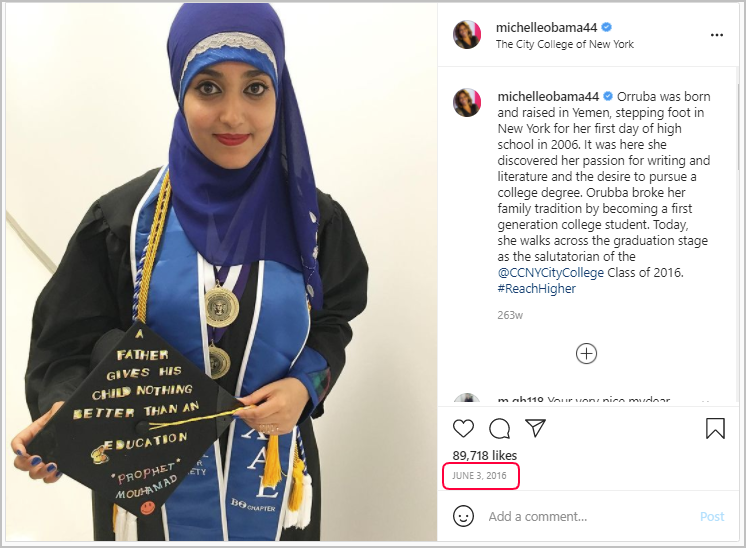
Task: View the 89,718 likes list
Action: [484, 456]
